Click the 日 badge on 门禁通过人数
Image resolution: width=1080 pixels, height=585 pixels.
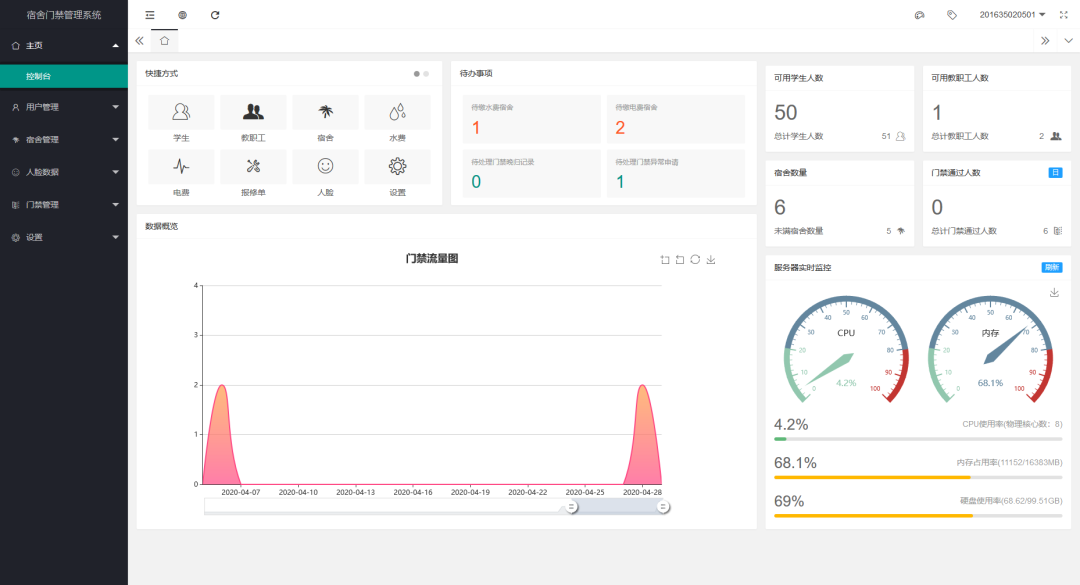pos(1055,172)
